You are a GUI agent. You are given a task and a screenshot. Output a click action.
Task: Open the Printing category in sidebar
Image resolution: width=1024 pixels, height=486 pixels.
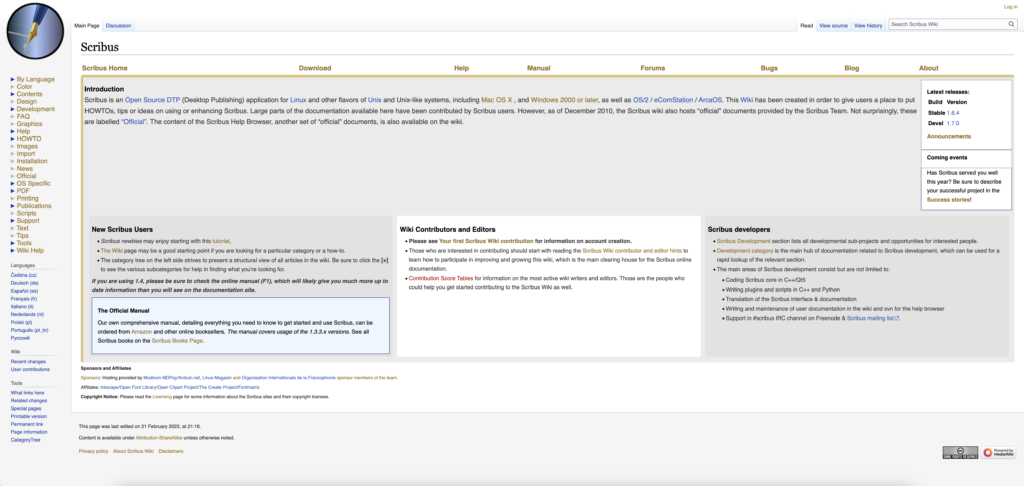[27, 199]
